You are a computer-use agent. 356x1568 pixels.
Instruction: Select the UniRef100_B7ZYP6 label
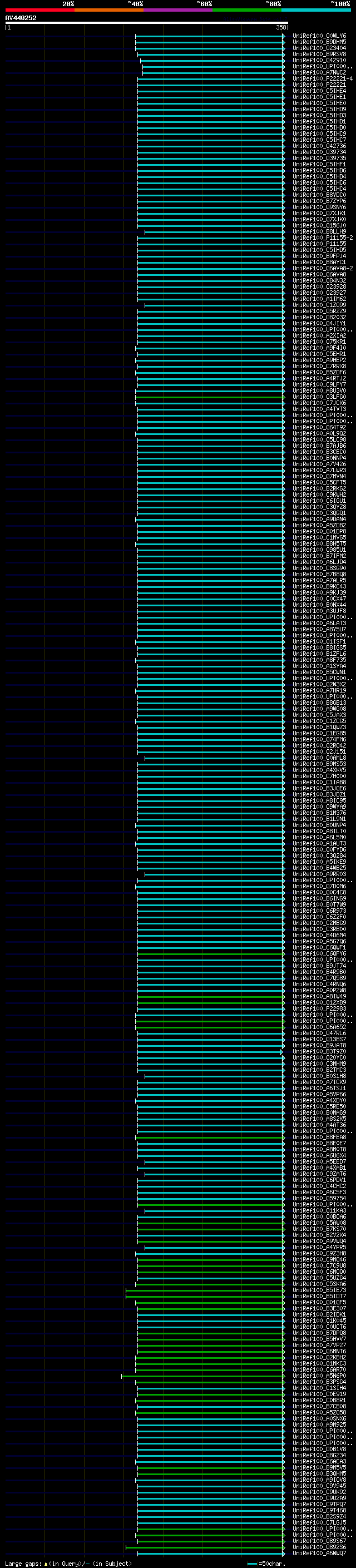pyautogui.click(x=319, y=201)
